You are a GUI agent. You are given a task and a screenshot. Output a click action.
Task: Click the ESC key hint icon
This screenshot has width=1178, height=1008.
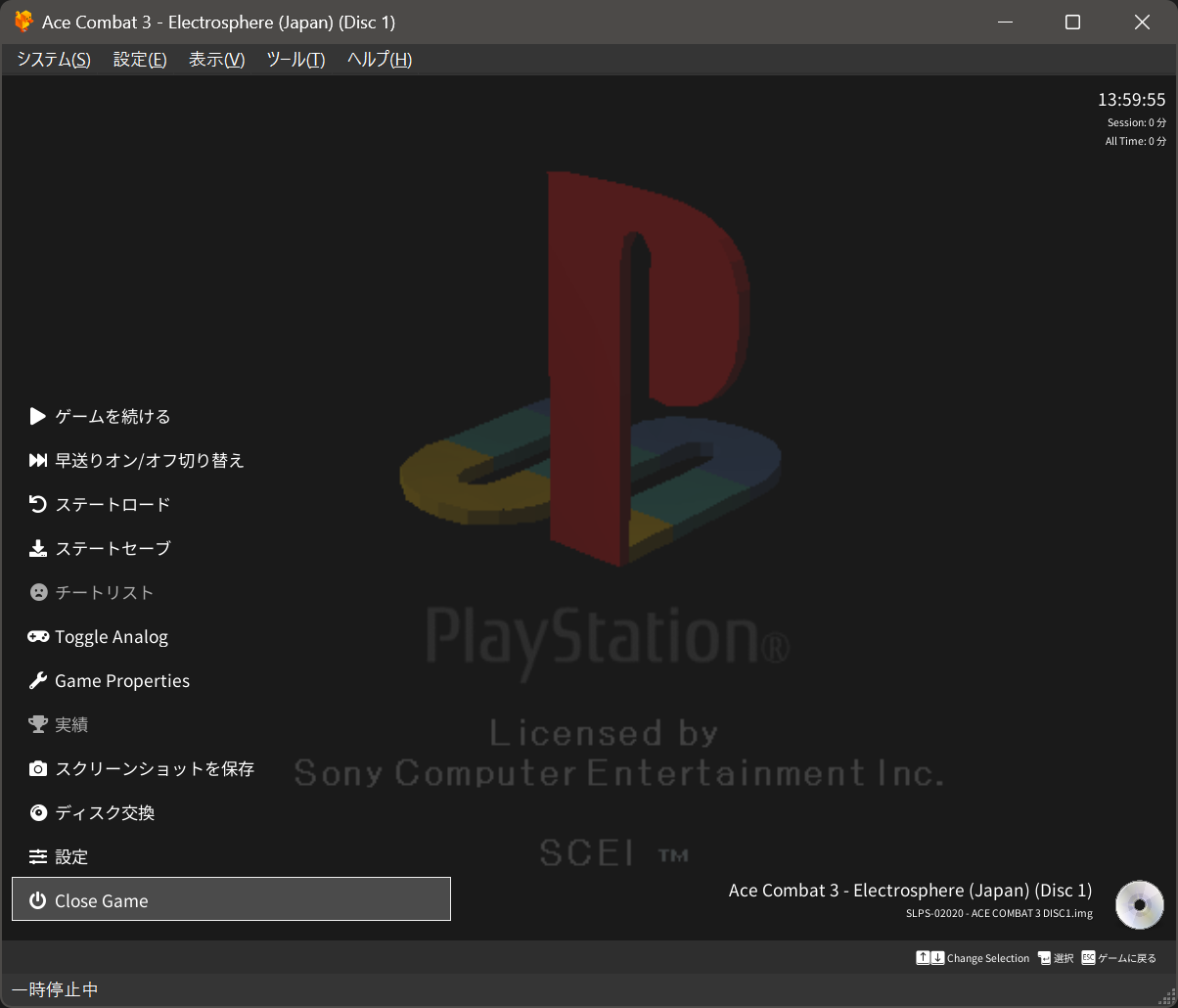[x=1088, y=958]
